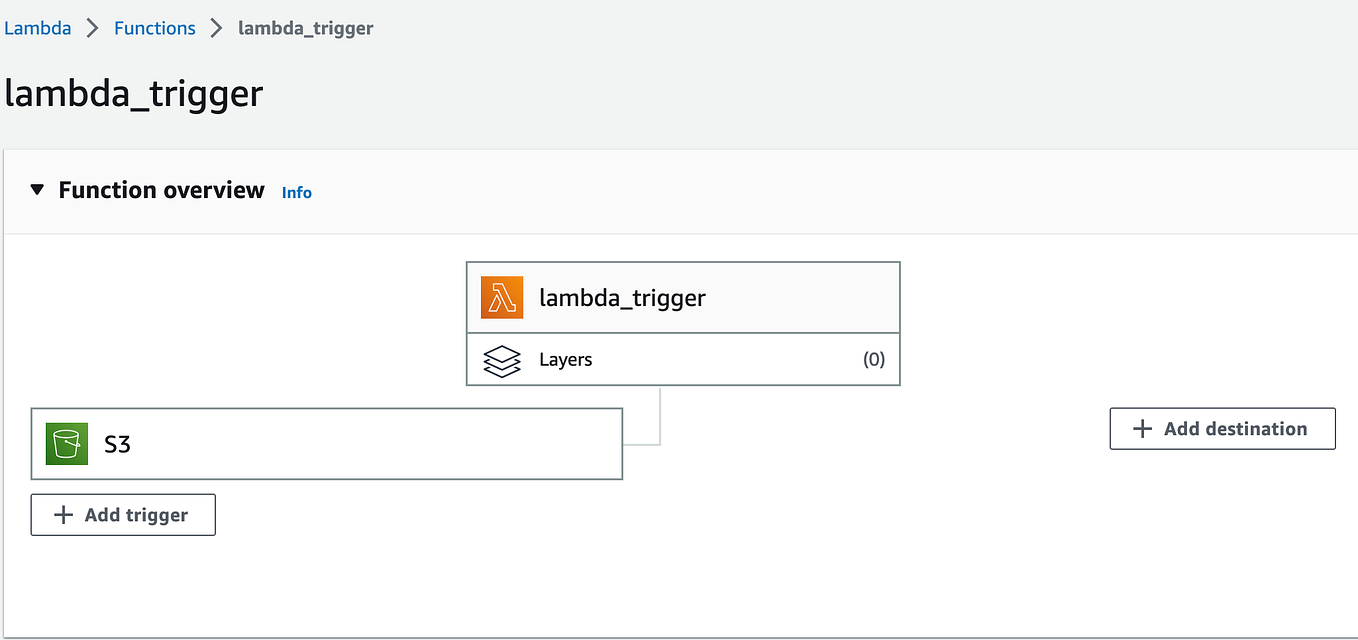This screenshot has width=1358, height=640.
Task: Click the green S3 bucket icon
Action: coord(65,443)
